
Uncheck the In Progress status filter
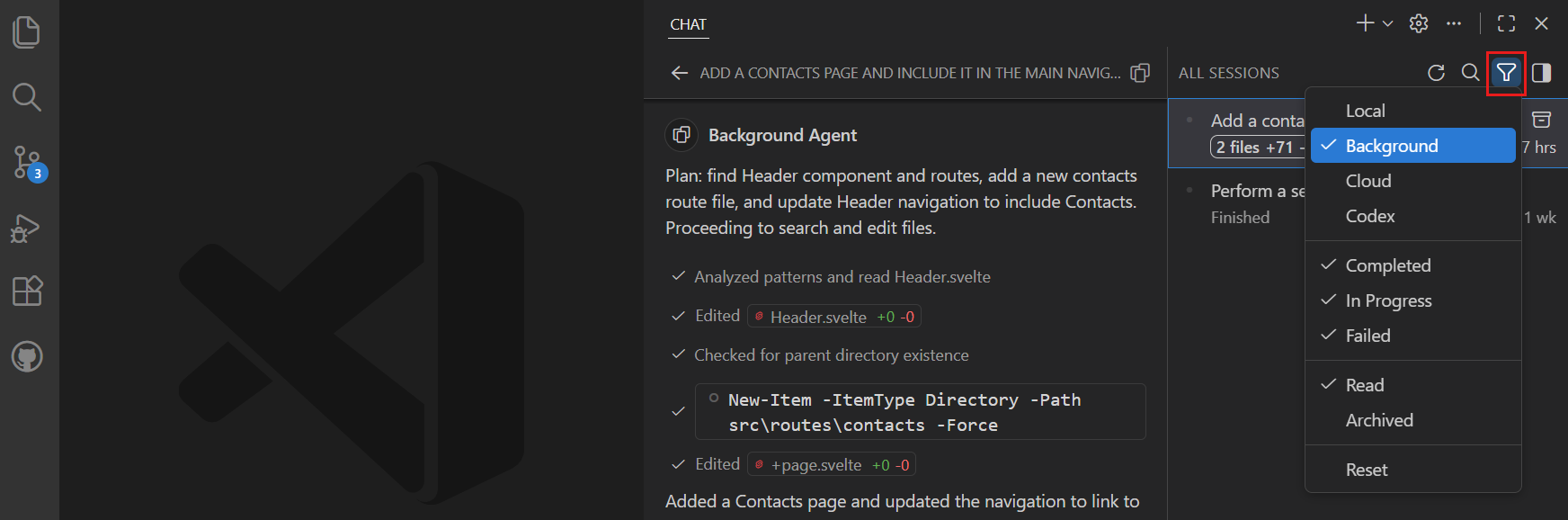[x=1413, y=300]
